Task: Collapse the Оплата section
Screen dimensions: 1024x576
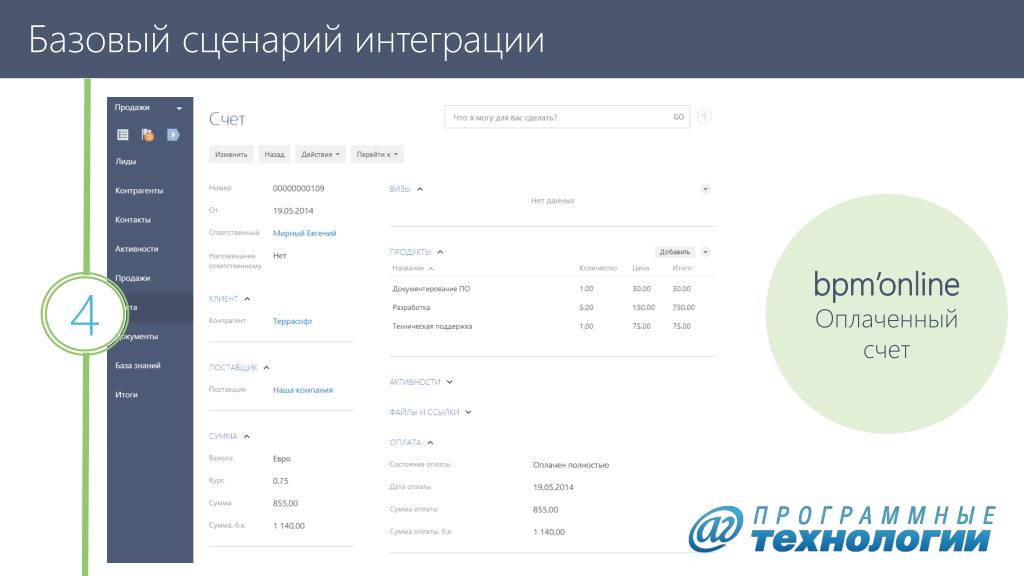Action: click(430, 443)
